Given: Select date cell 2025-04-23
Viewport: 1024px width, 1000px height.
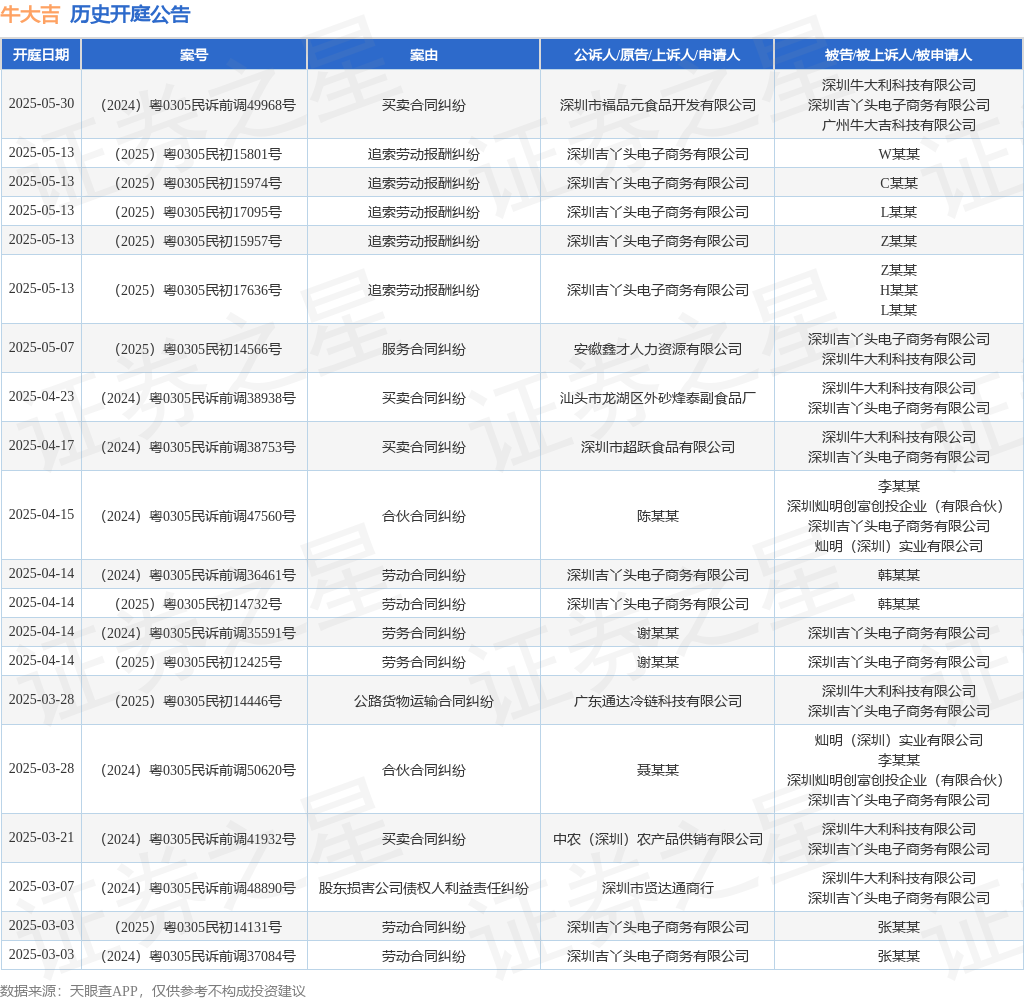Looking at the screenshot, I should (41, 396).
